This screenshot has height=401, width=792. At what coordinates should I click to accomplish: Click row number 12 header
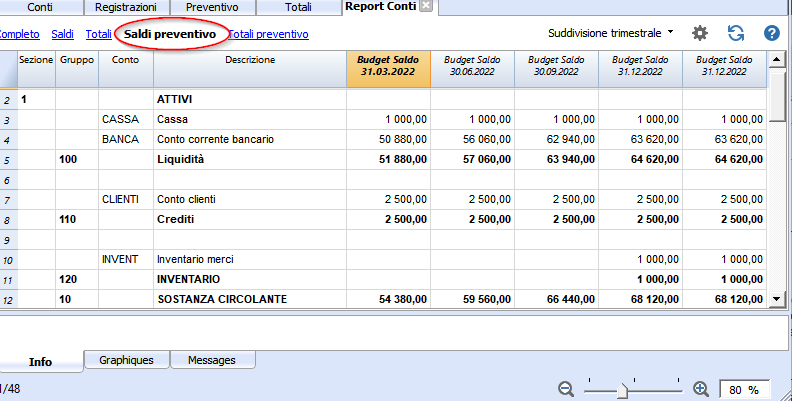pyautogui.click(x=9, y=299)
